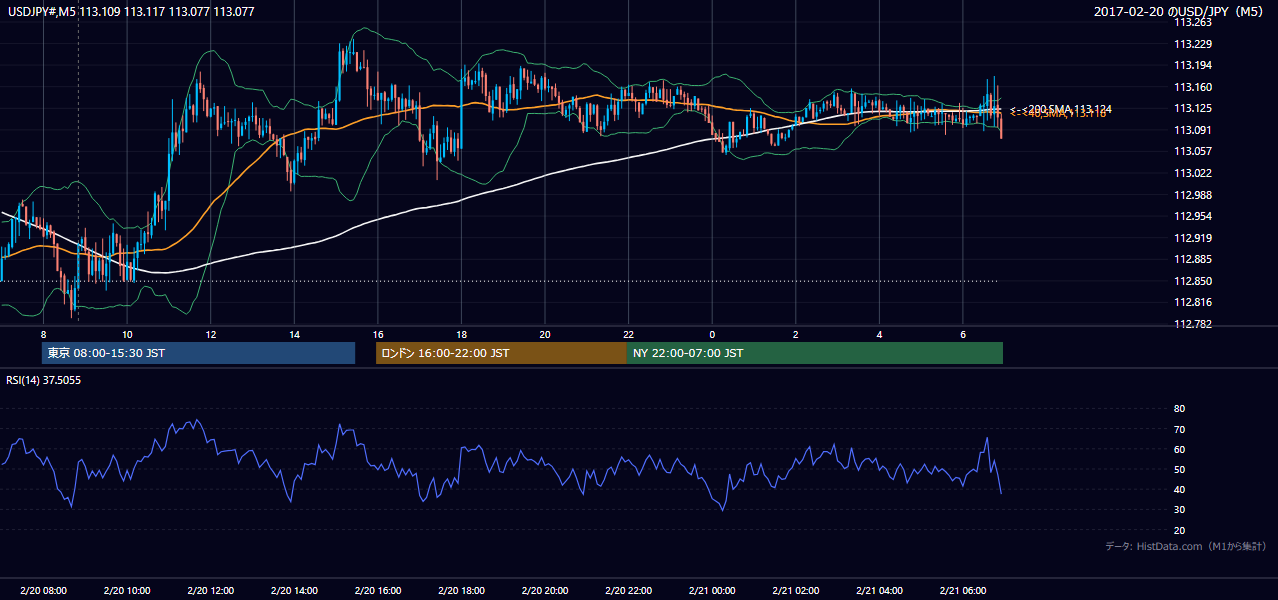Click the 113.022 price axis label

[1193, 173]
